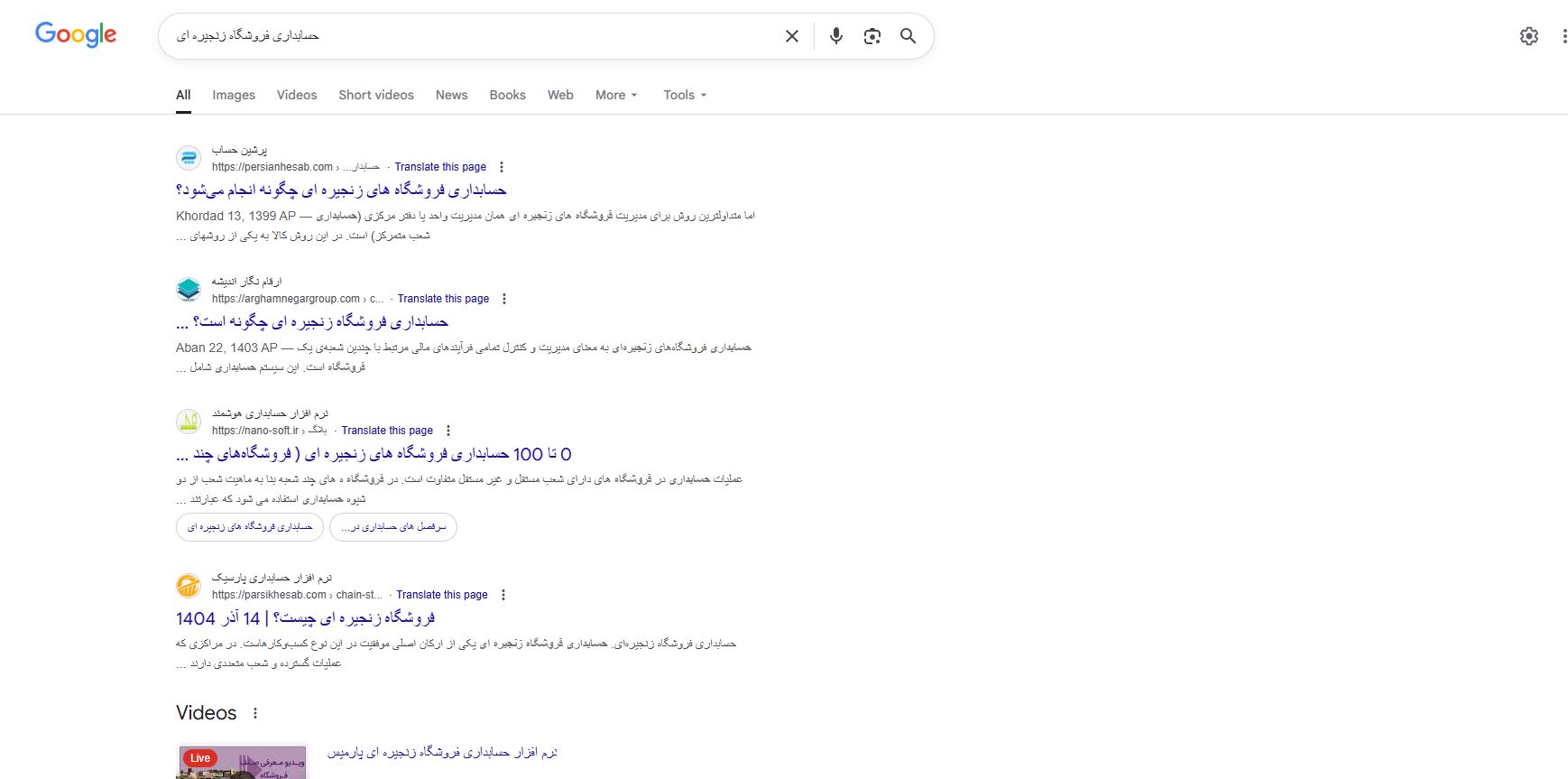The height and width of the screenshot is (779, 1568).
Task: Open more options for nano-soft.ir result
Action: coord(448,431)
